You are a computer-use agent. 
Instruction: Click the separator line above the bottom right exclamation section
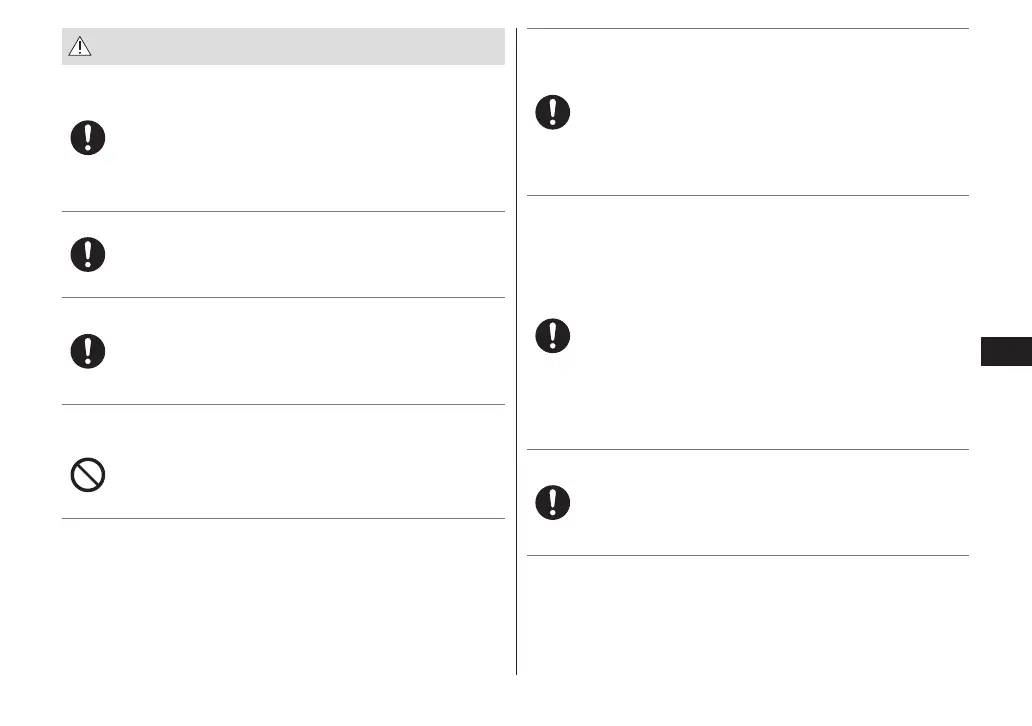pos(747,449)
